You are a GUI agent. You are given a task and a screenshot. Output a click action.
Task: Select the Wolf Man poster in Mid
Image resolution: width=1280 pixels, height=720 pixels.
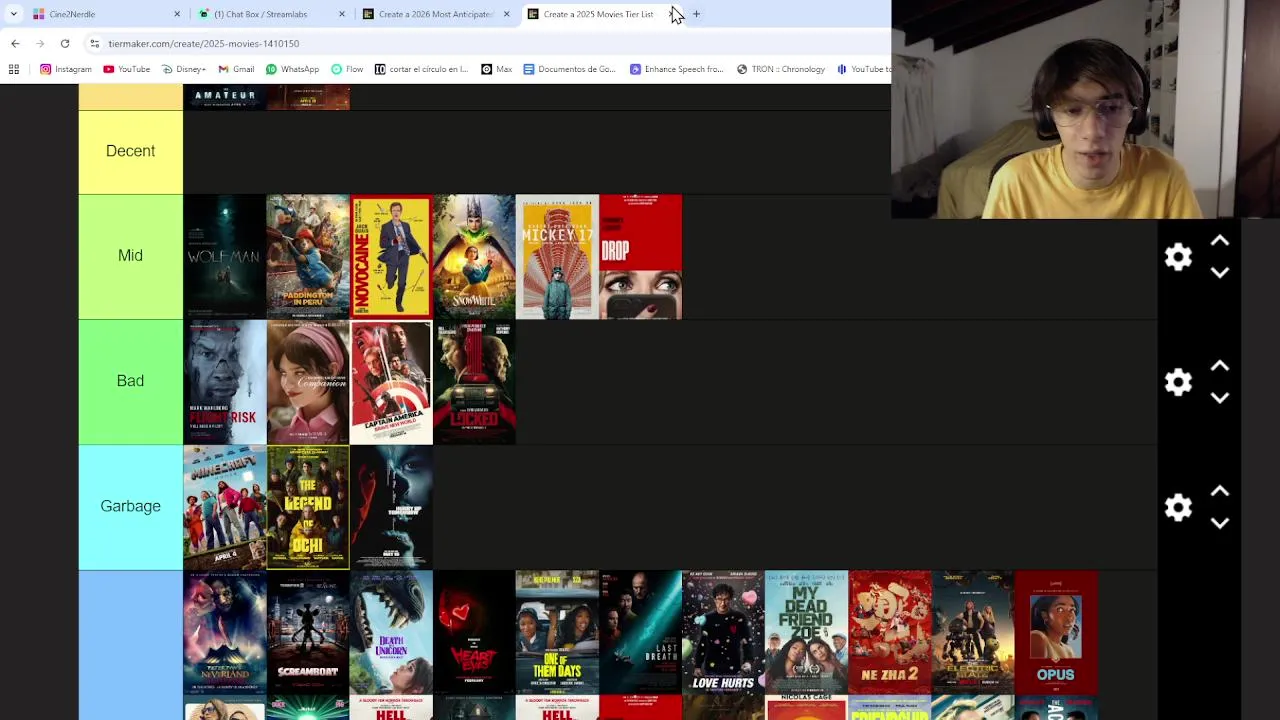coord(225,257)
